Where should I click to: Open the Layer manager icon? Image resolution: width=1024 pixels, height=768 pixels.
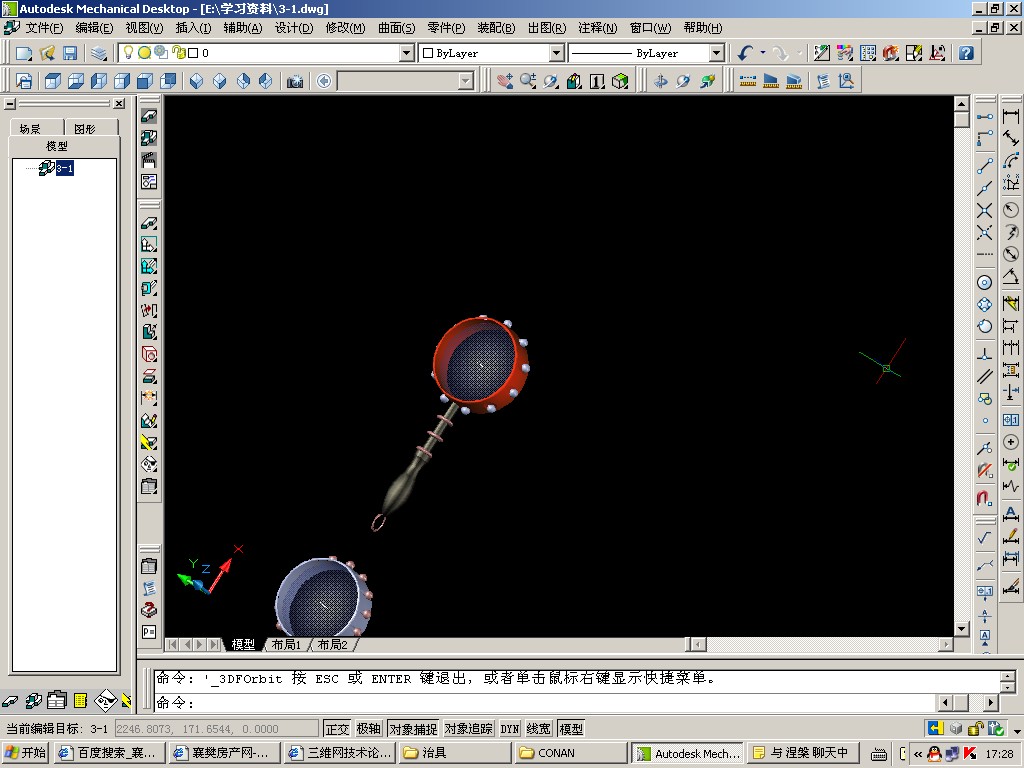[99, 54]
